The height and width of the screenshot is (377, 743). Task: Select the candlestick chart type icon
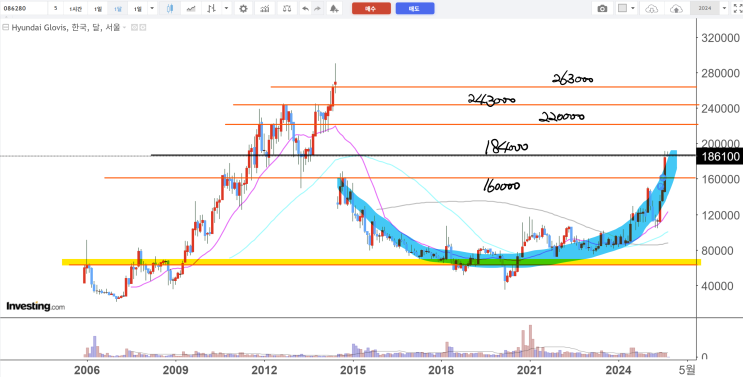pos(170,9)
